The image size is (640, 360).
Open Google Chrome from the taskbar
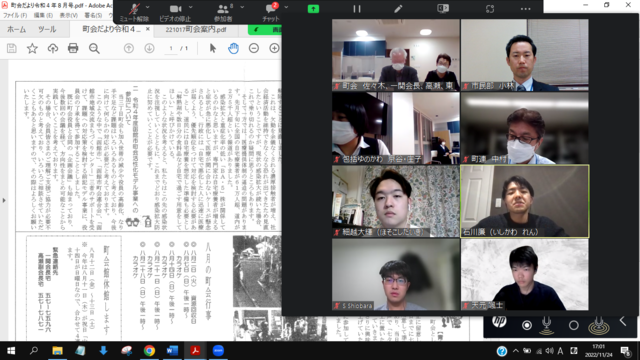[x=149, y=351]
